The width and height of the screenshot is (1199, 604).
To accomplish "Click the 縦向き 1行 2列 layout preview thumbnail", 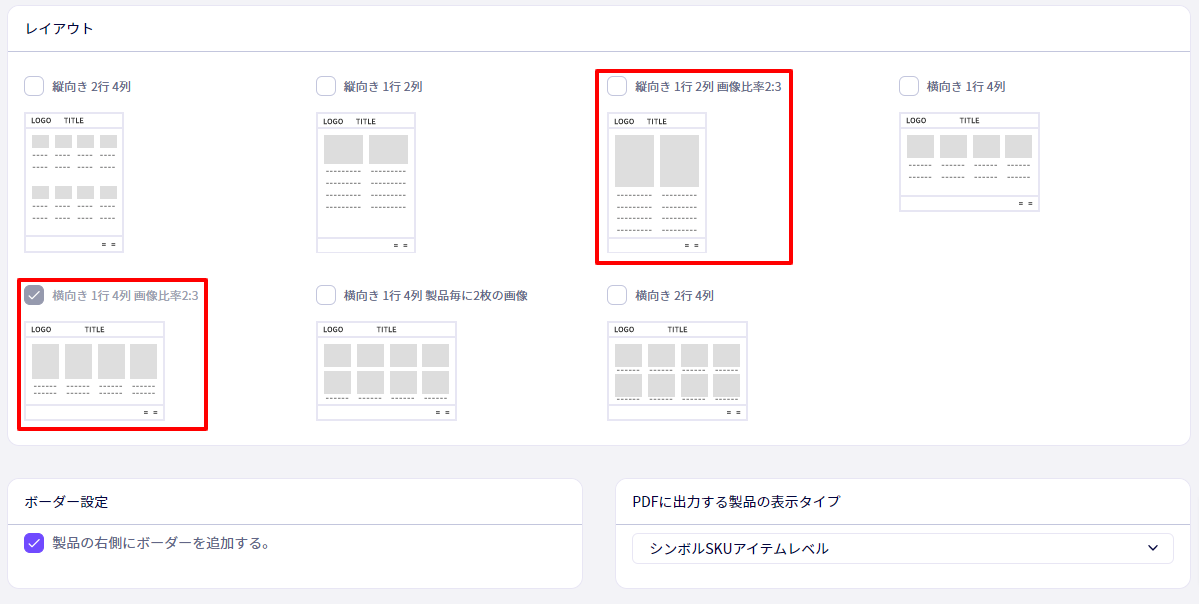I will pos(366,182).
